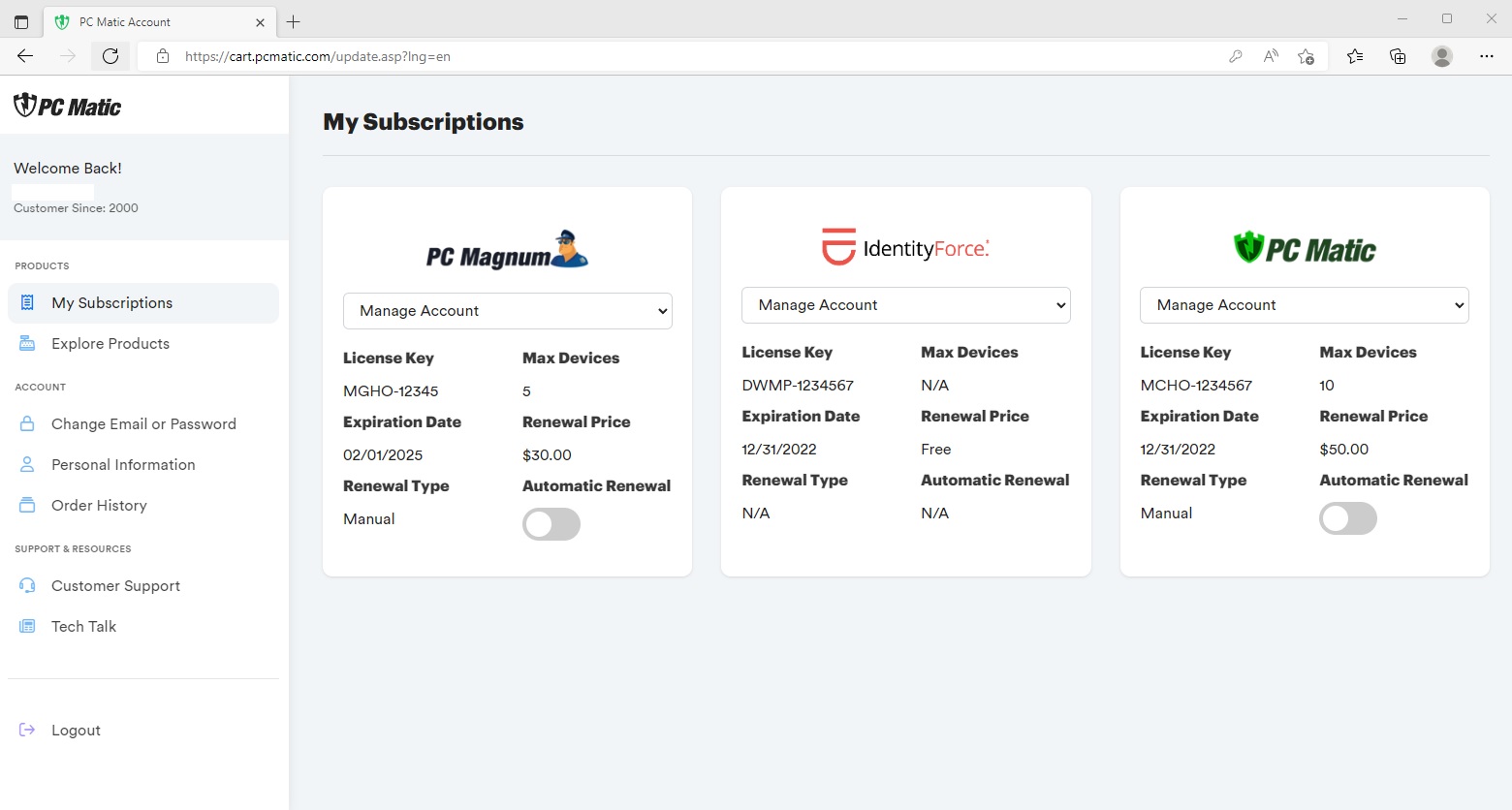Click My Subscriptions page heading
This screenshot has width=1512, height=810.
(424, 122)
